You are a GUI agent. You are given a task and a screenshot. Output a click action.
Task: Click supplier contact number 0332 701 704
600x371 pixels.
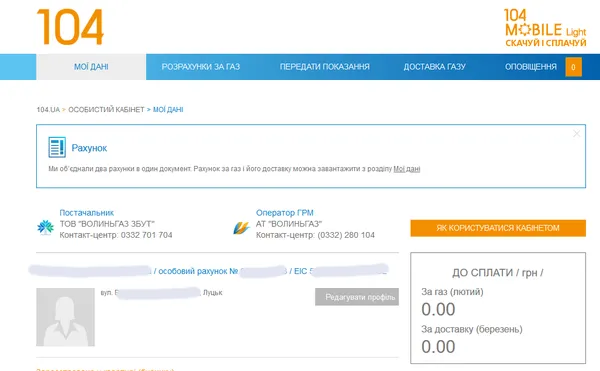click(147, 235)
